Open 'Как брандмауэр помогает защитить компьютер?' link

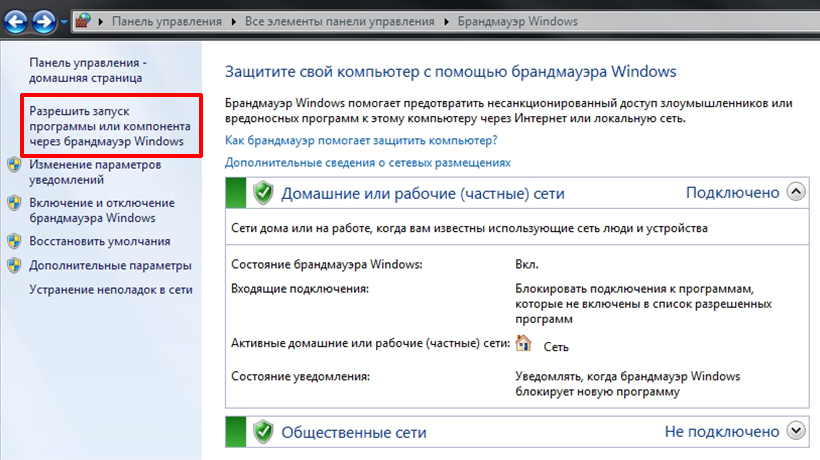point(361,140)
